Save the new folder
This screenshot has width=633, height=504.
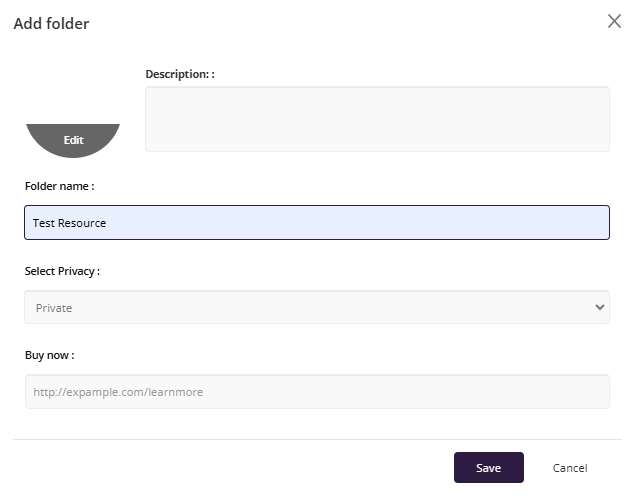(488, 468)
